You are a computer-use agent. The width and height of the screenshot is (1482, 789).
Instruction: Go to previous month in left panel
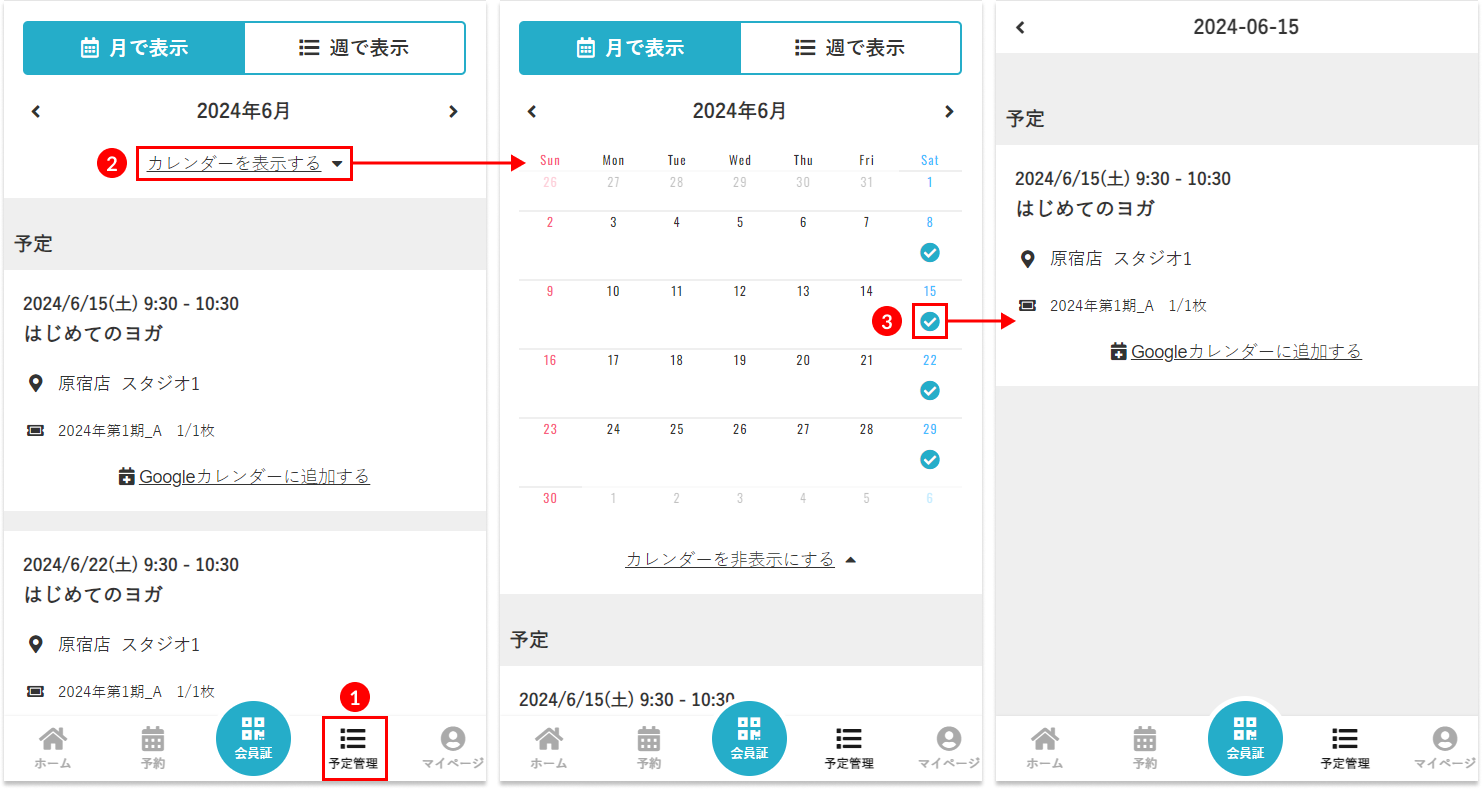(36, 111)
